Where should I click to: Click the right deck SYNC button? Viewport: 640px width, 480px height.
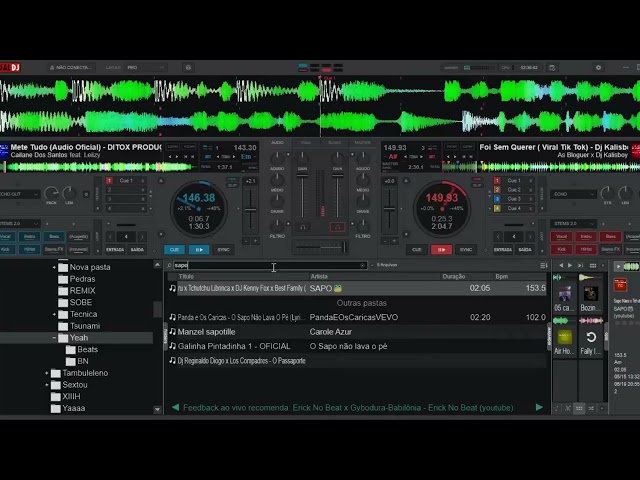coord(466,249)
